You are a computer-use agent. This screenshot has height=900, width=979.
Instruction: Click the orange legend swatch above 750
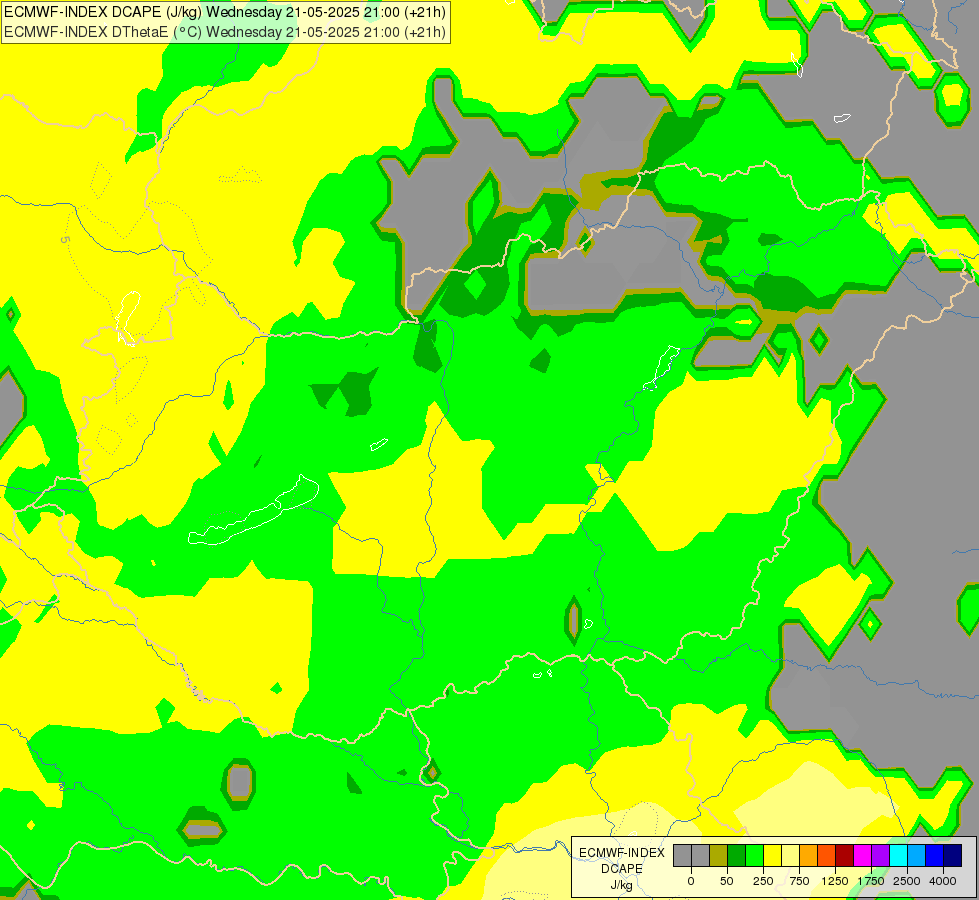(809, 856)
